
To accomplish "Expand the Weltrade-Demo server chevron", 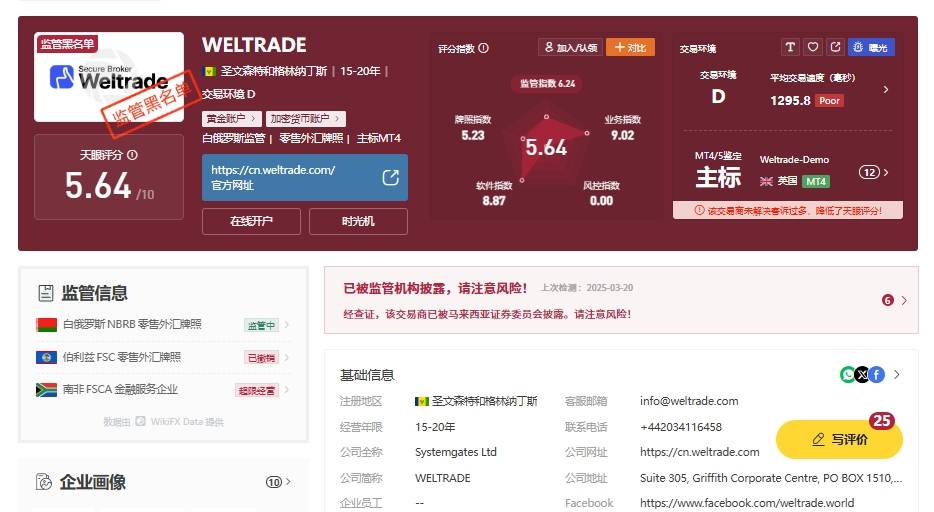I will point(886,173).
